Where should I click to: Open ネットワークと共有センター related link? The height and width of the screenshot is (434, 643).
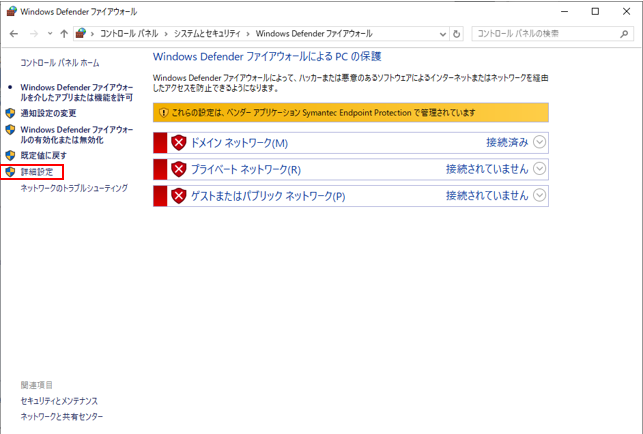point(62,416)
